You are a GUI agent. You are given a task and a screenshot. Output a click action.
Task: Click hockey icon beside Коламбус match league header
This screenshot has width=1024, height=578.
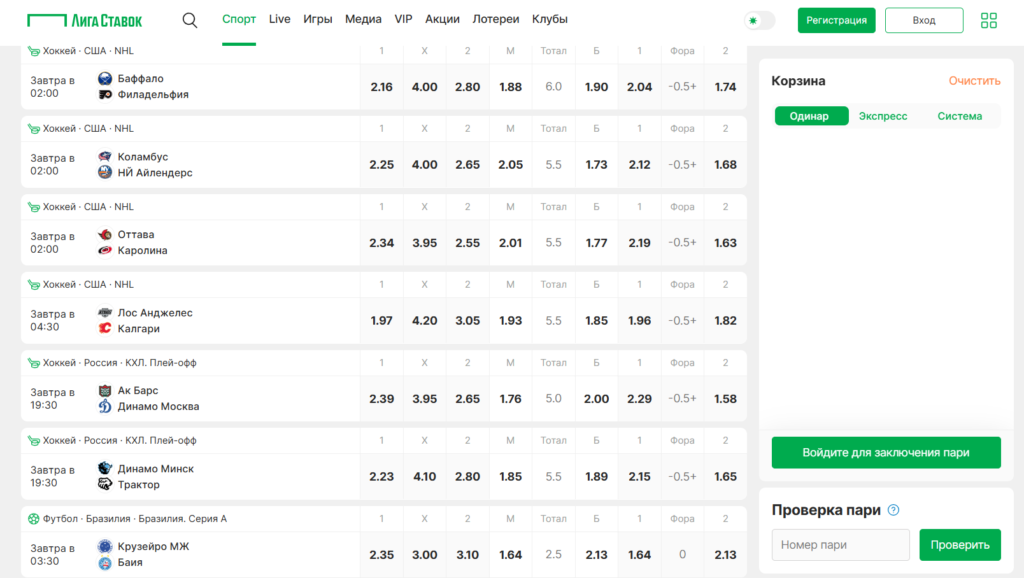(33, 129)
